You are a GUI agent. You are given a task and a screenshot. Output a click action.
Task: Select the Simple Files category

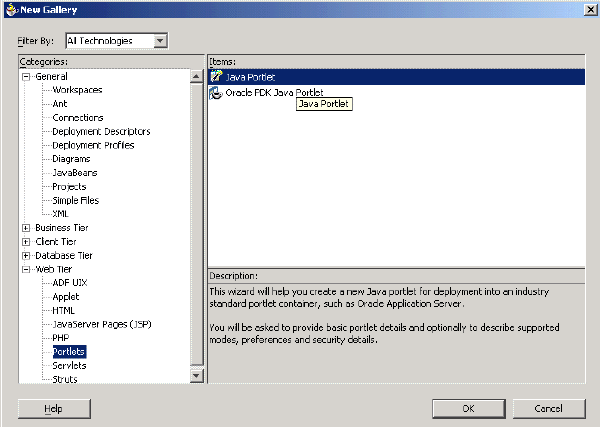pos(75,200)
